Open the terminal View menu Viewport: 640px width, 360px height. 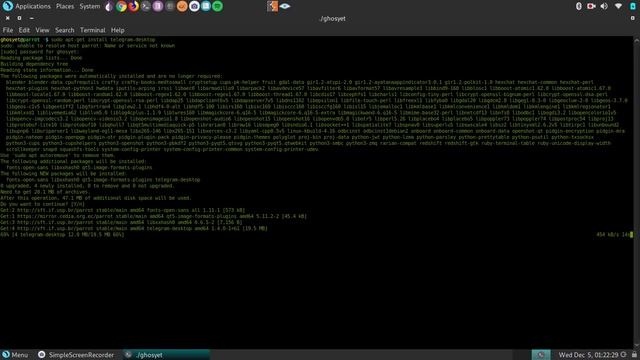point(42,30)
